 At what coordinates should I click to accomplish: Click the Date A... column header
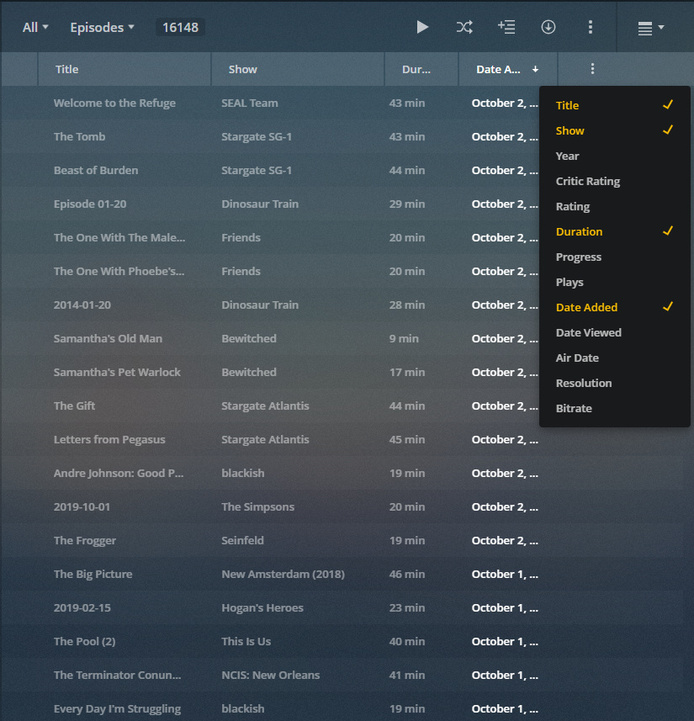508,69
